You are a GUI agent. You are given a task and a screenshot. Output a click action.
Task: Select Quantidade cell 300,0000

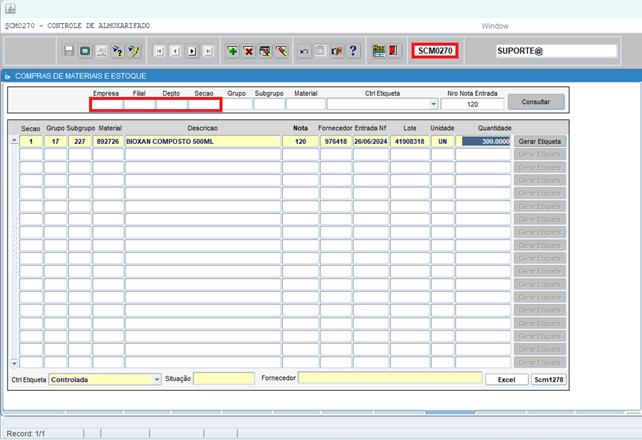[x=483, y=141]
